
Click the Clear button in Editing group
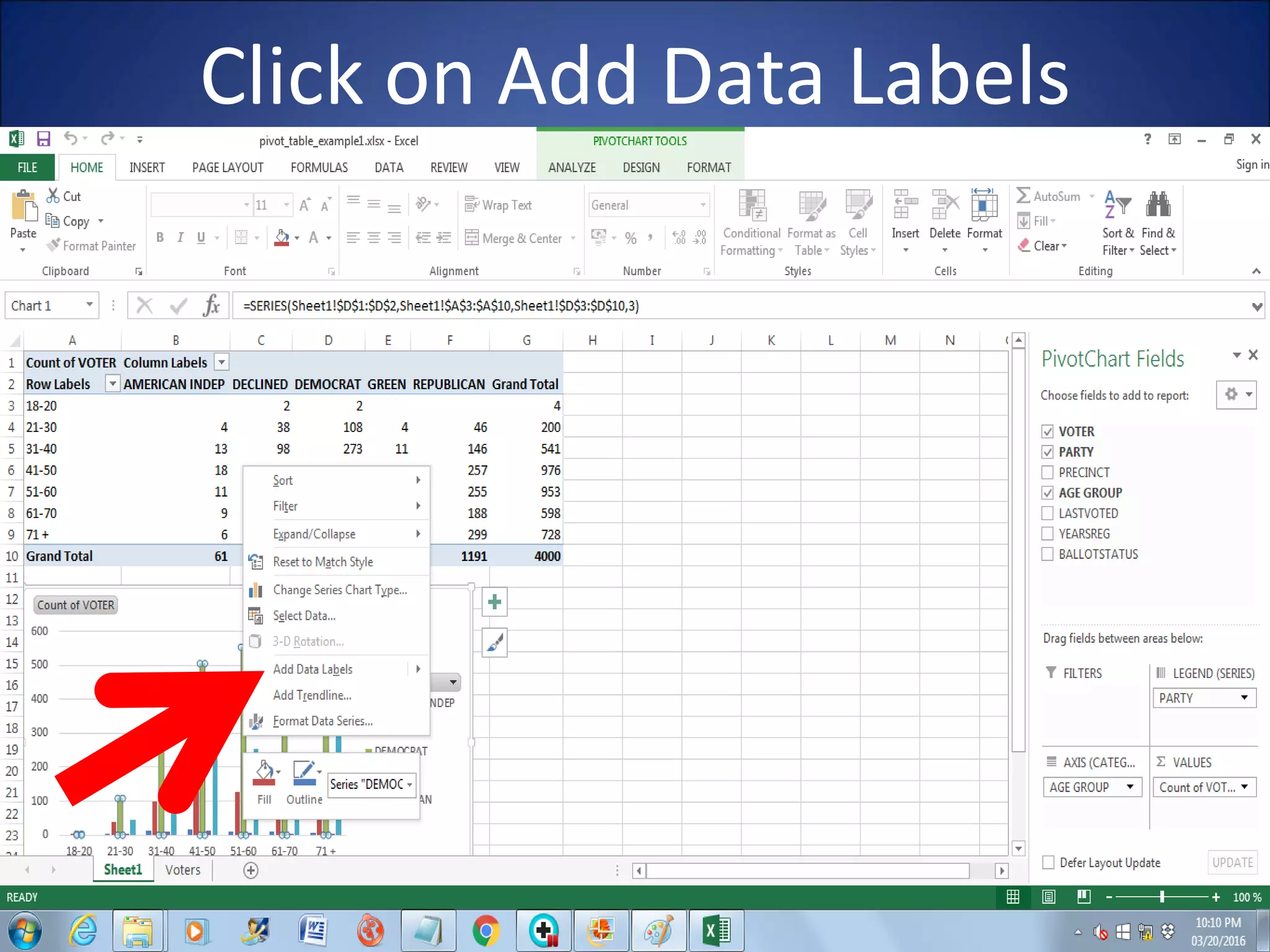click(x=1042, y=245)
